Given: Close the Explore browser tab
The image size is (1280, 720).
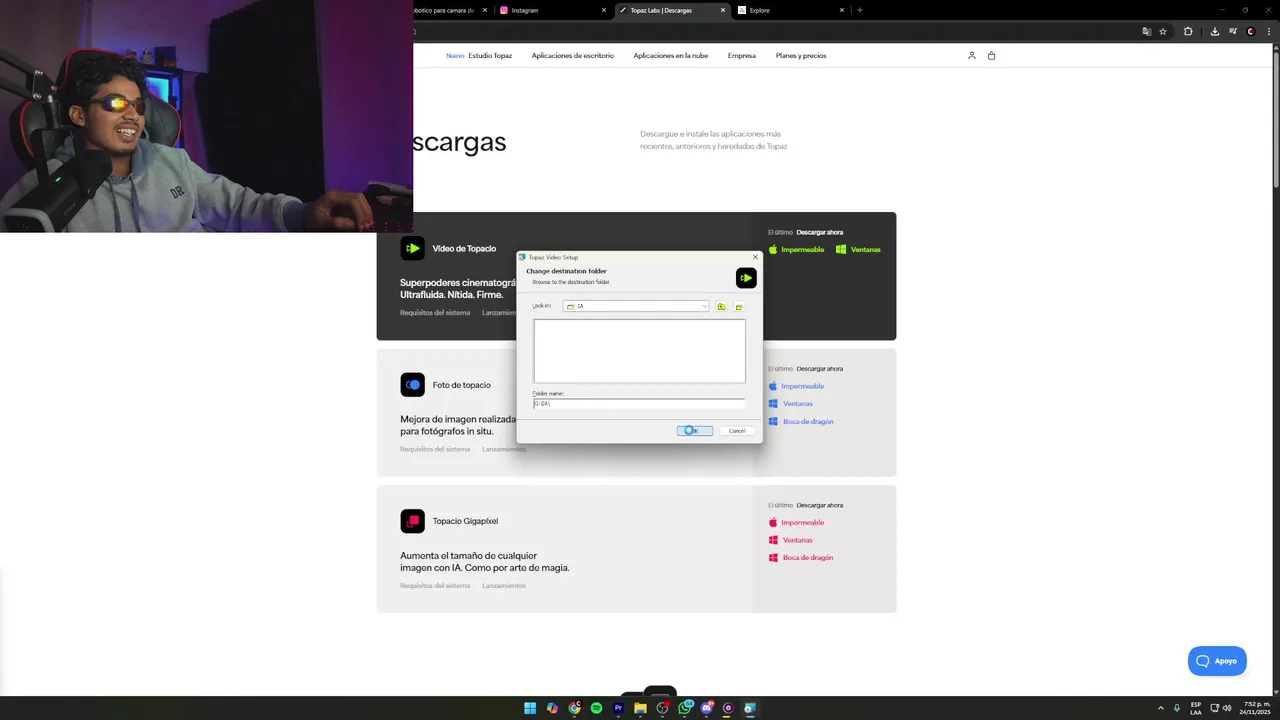Looking at the screenshot, I should [x=842, y=10].
